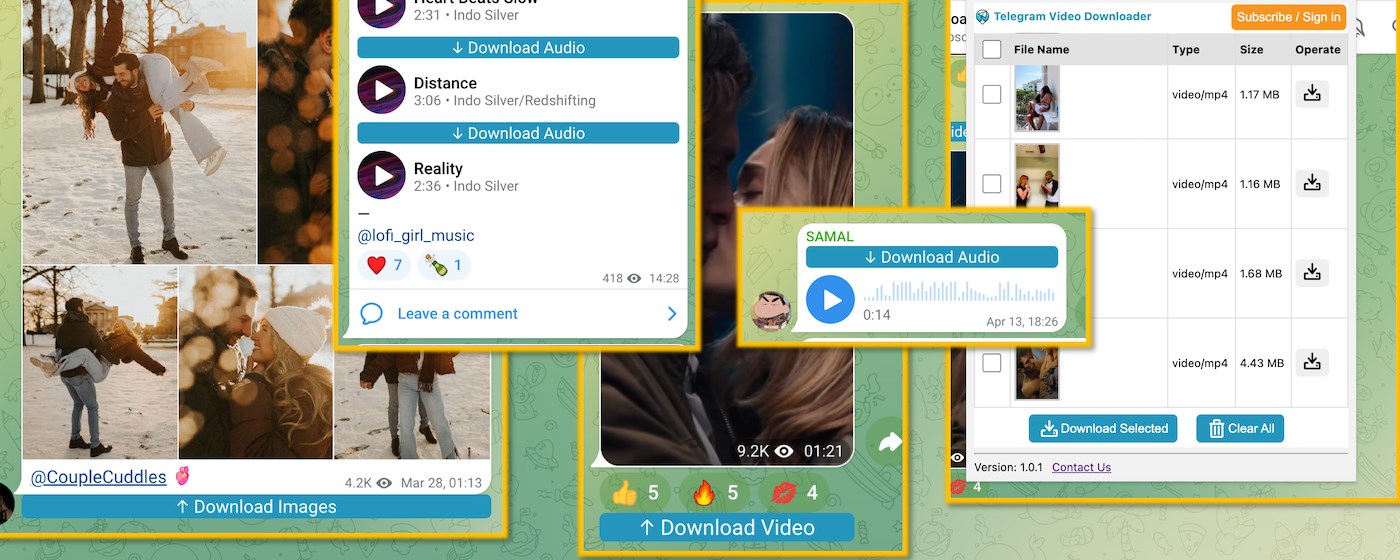Seek within the voice message waveform

coord(959,292)
